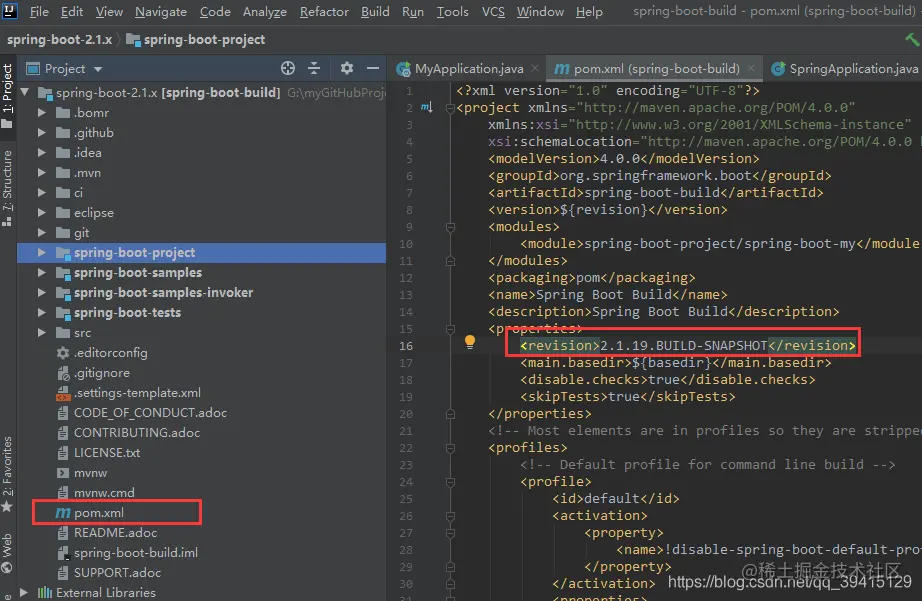Select spring-boot-build.iml file

[x=135, y=553]
